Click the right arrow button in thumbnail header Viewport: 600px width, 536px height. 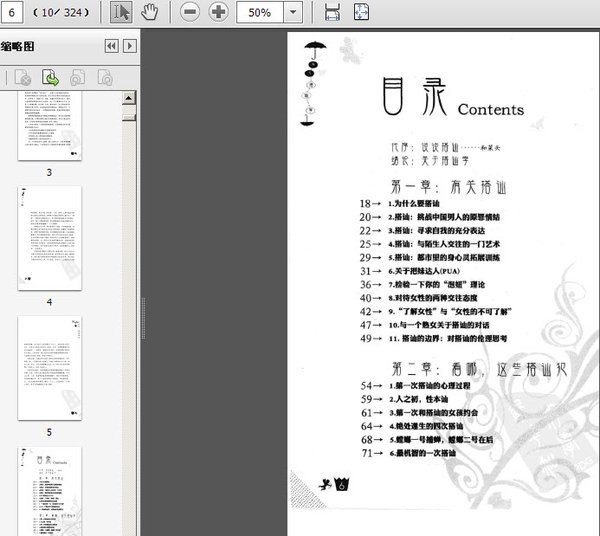[130, 46]
